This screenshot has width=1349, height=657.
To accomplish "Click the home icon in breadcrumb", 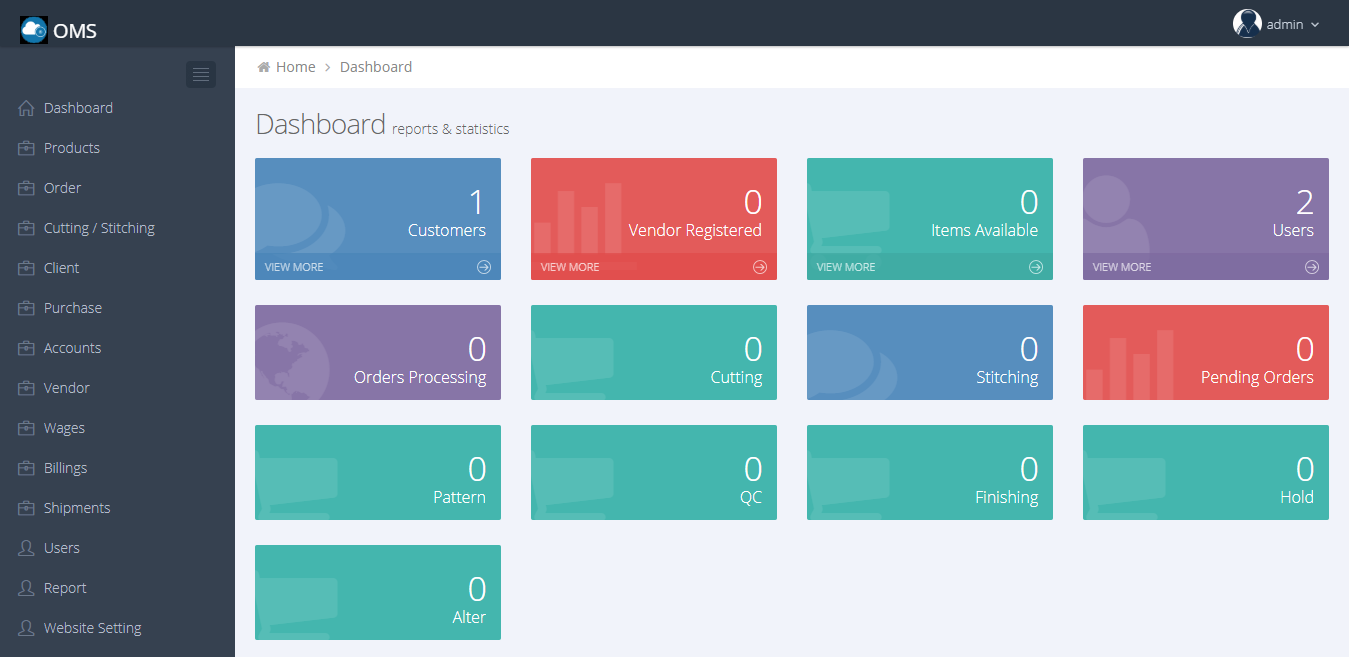I will (x=264, y=67).
